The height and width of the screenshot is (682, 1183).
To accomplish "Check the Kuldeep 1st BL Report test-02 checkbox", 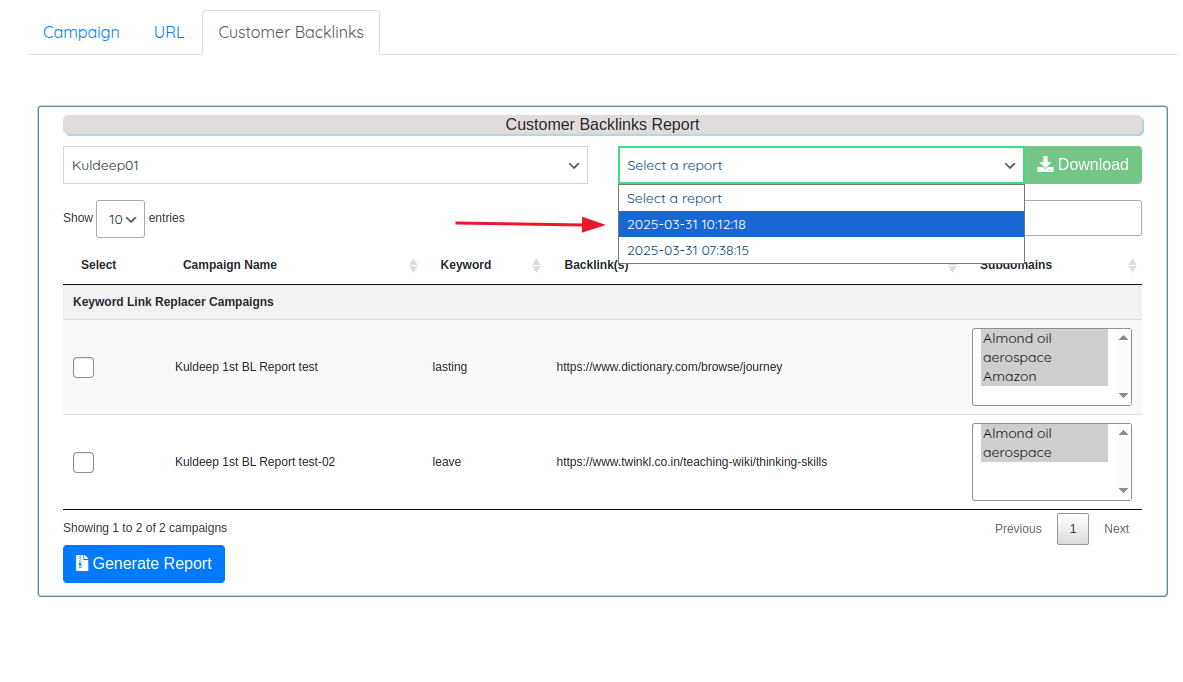I will pos(84,462).
